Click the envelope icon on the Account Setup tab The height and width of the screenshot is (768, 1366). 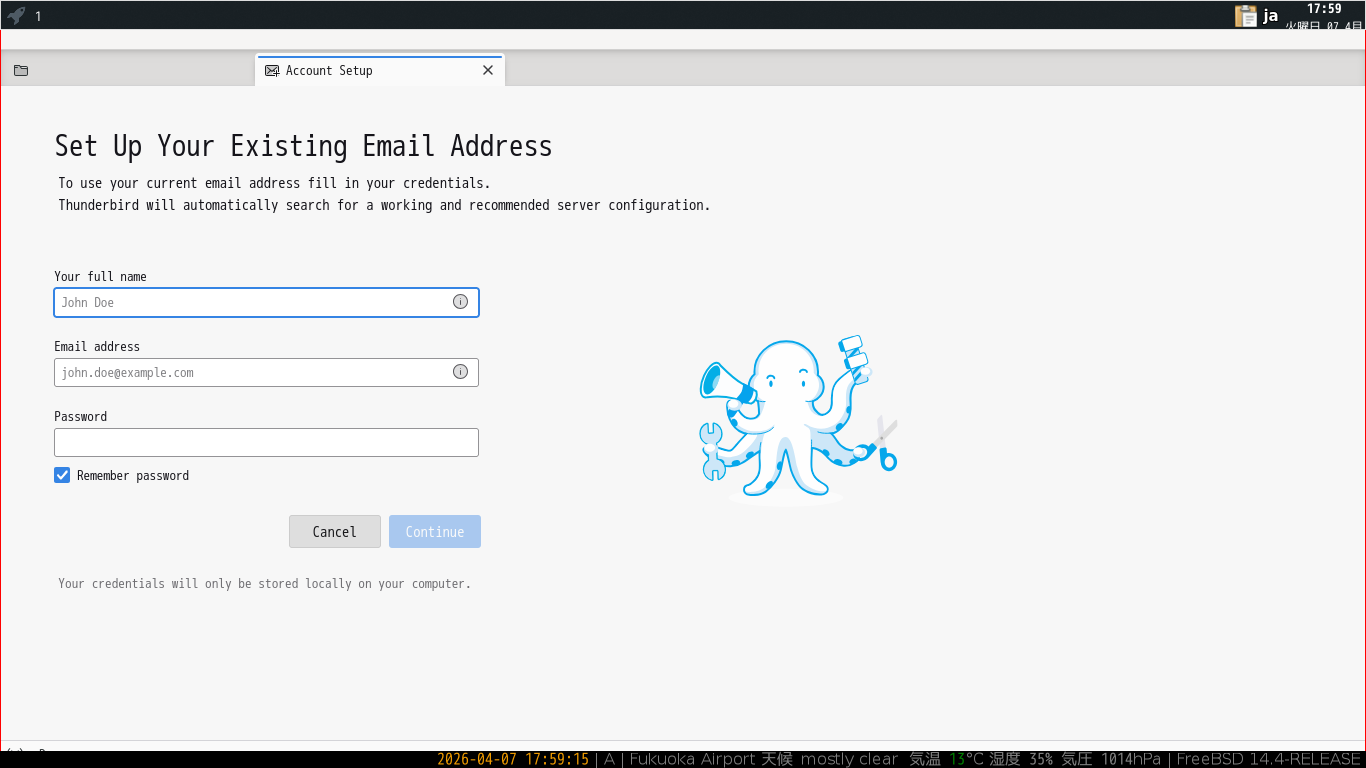tap(272, 70)
